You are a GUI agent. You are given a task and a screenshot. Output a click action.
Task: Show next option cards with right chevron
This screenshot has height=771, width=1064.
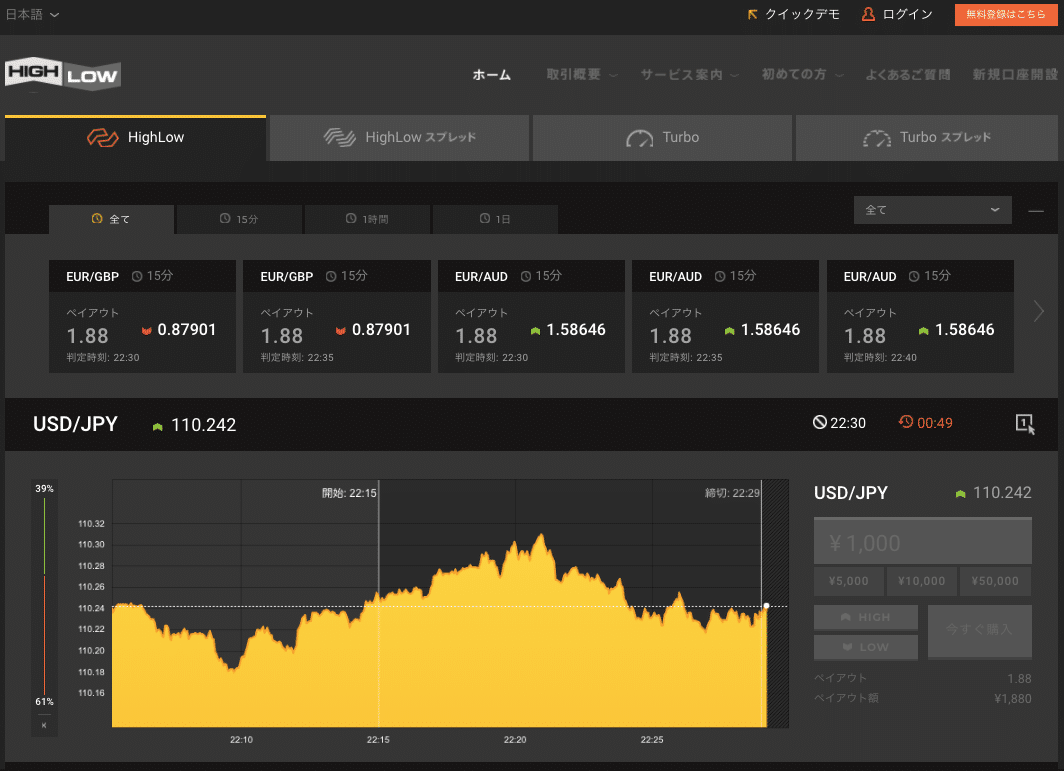[1038, 312]
